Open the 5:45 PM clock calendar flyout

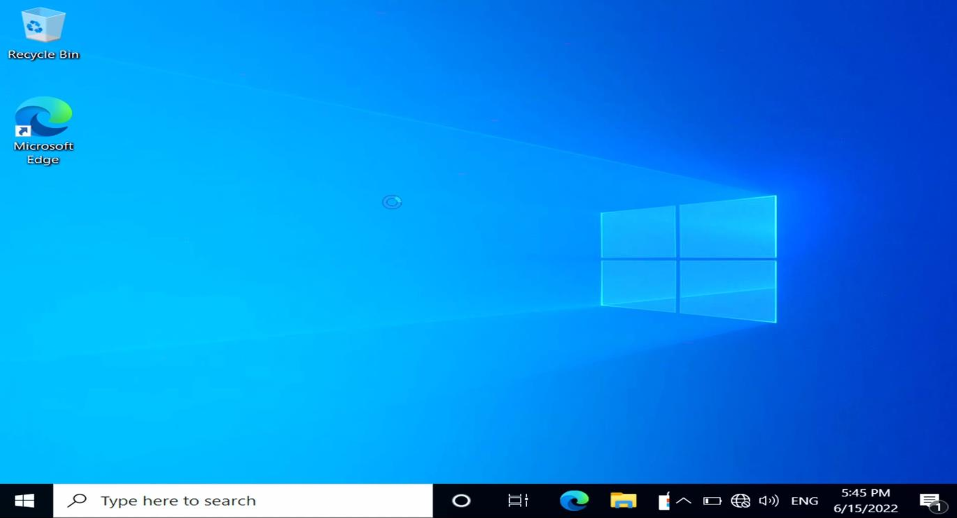click(x=865, y=501)
